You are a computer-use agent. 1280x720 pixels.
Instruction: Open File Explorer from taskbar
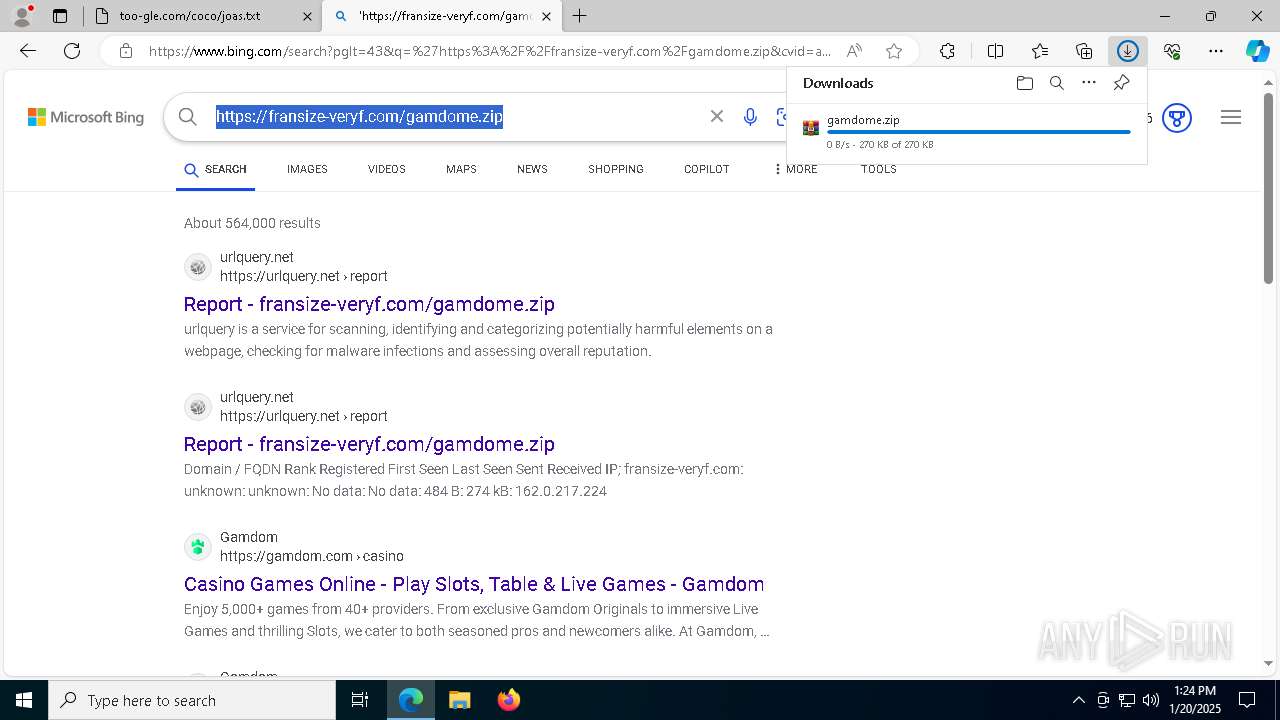point(459,700)
